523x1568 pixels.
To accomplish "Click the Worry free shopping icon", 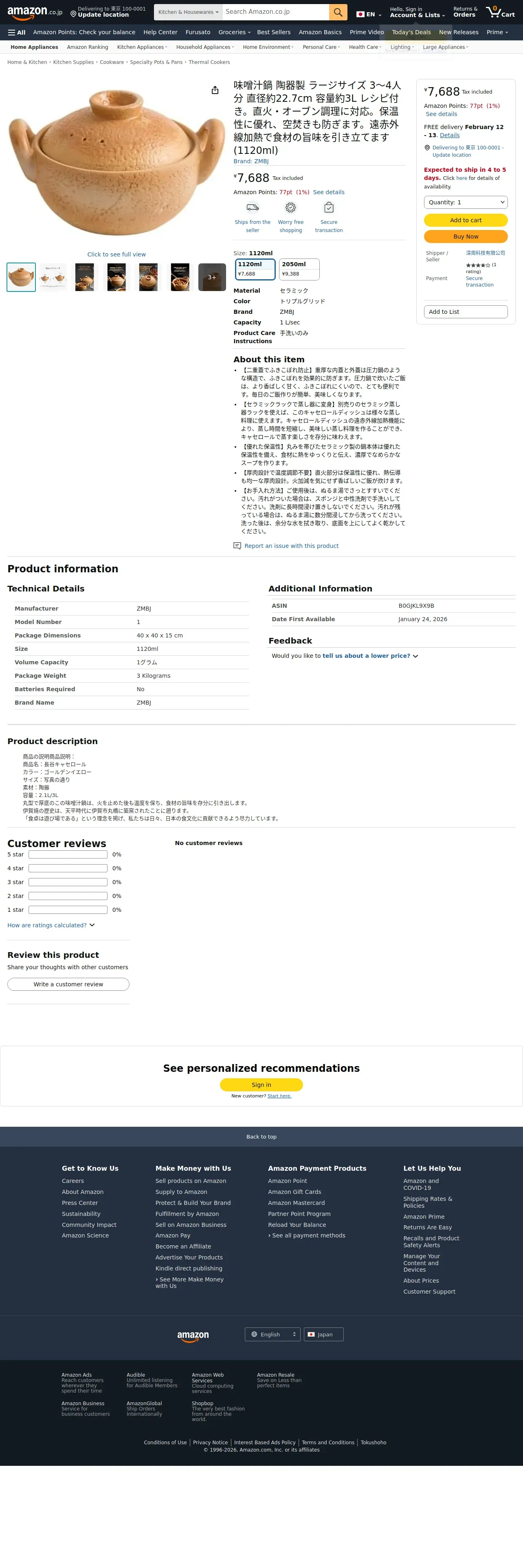I will [291, 208].
